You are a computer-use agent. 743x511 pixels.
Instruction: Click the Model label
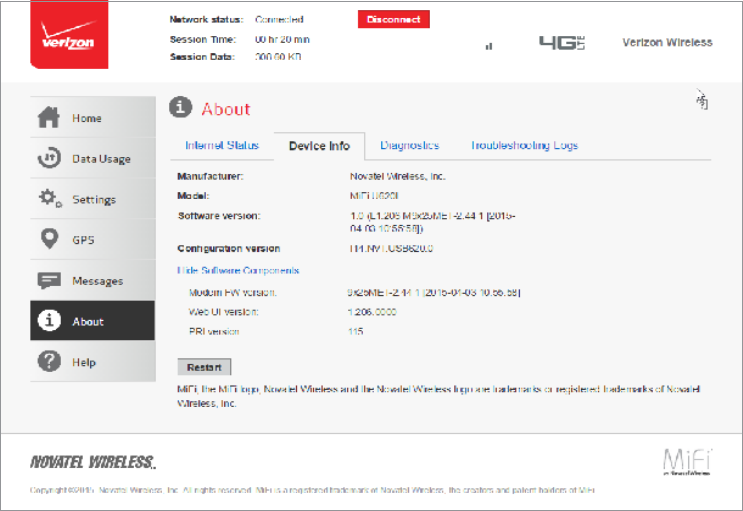[x=193, y=196]
